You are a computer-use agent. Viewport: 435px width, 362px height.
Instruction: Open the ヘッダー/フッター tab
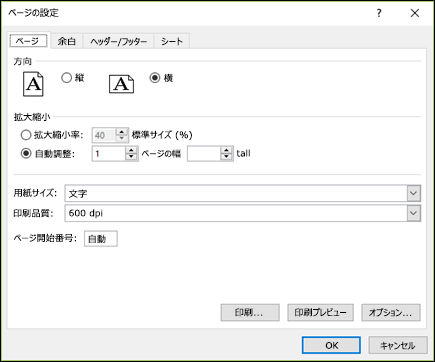click(118, 41)
